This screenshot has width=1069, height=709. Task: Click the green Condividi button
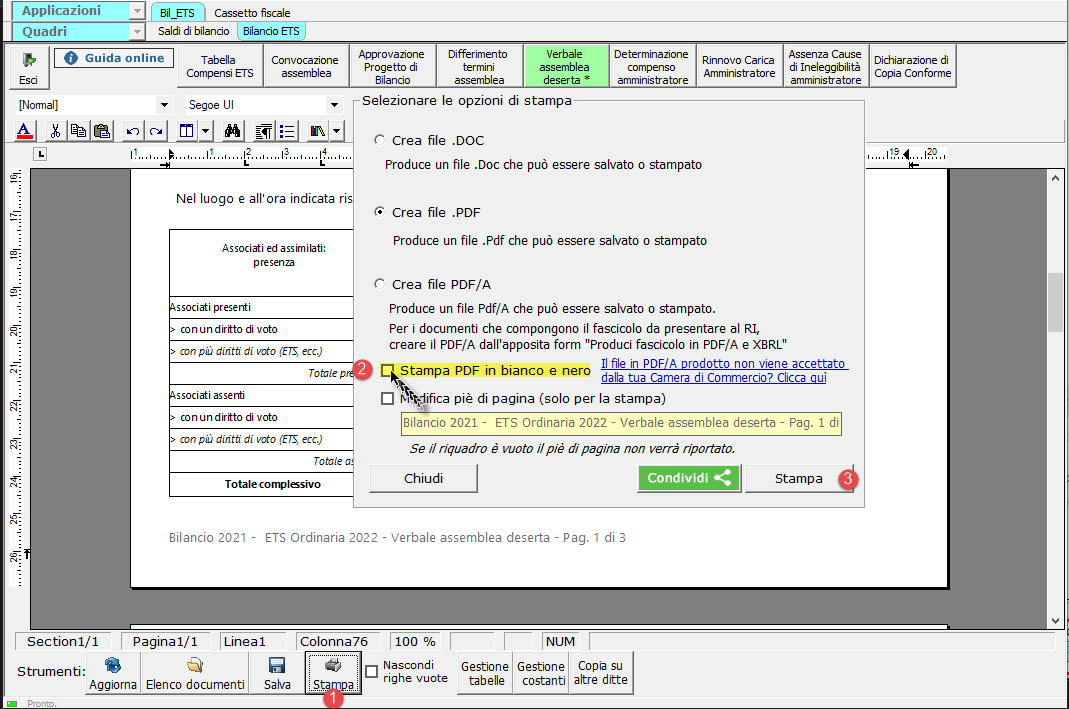[x=689, y=478]
